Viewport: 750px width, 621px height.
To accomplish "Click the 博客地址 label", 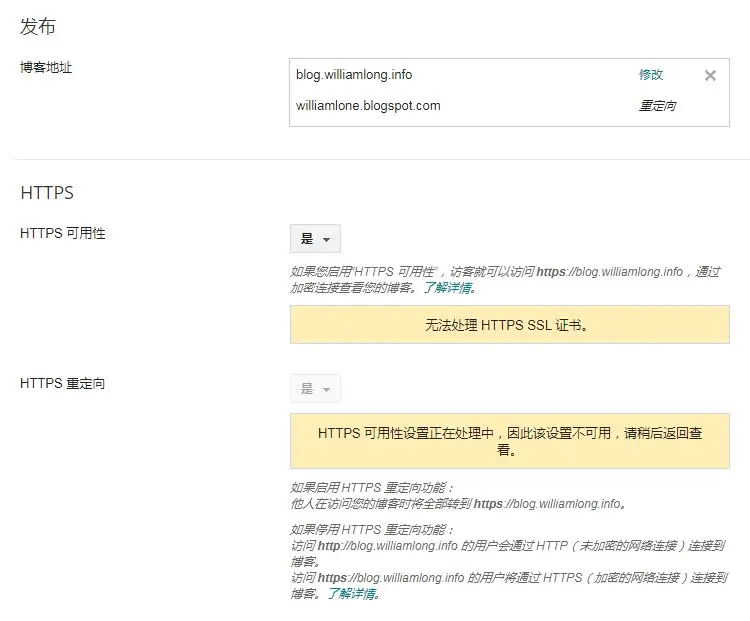I will coord(46,68).
